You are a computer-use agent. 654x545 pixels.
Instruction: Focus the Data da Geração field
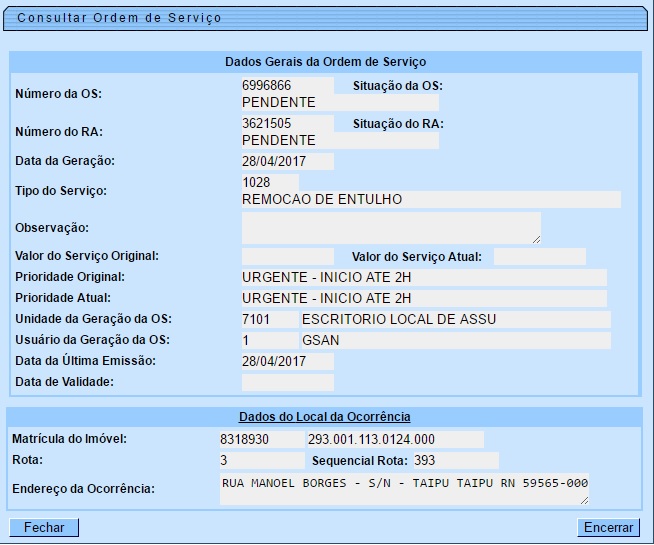(287, 161)
